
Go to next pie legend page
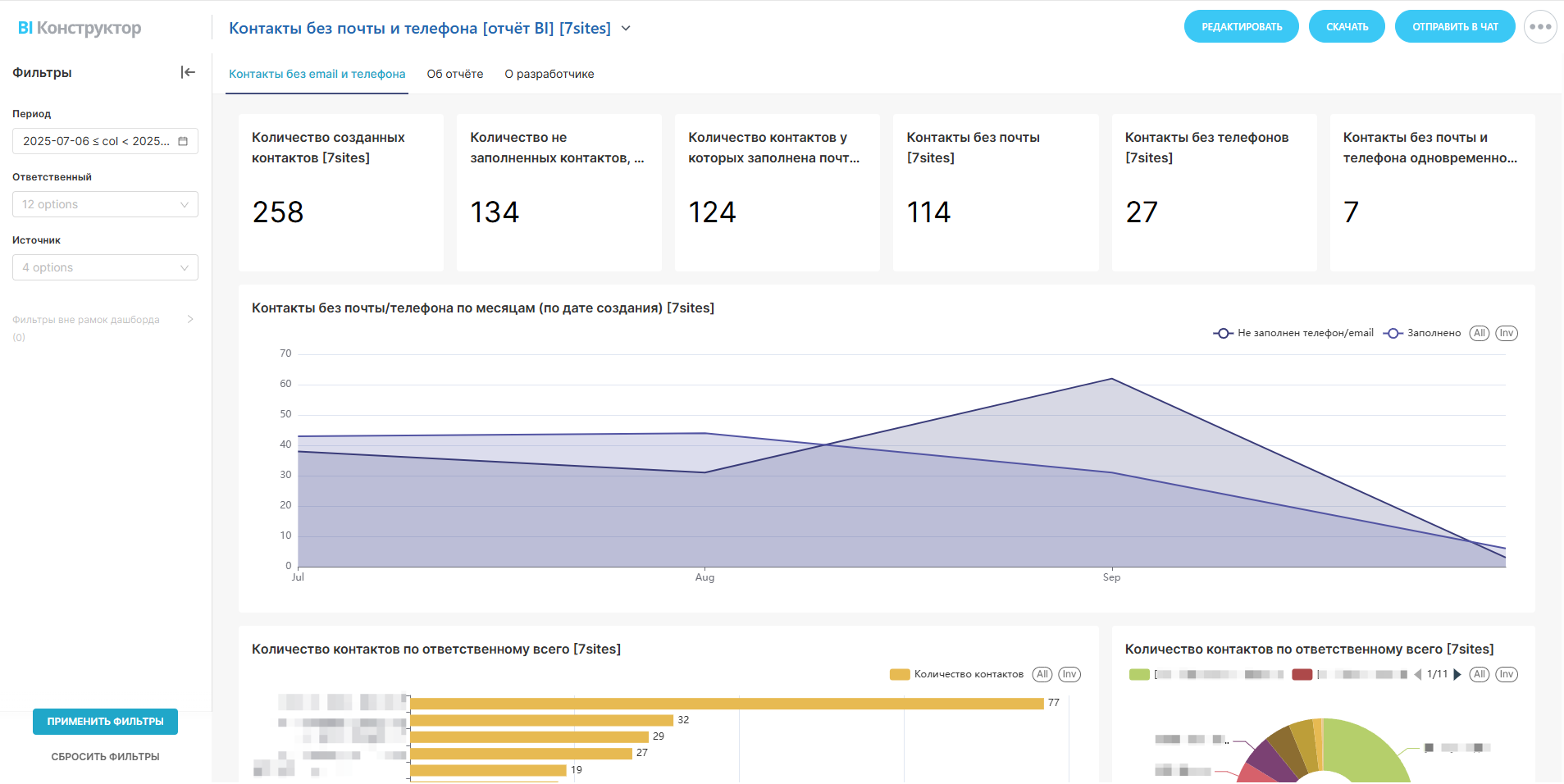tap(1457, 674)
